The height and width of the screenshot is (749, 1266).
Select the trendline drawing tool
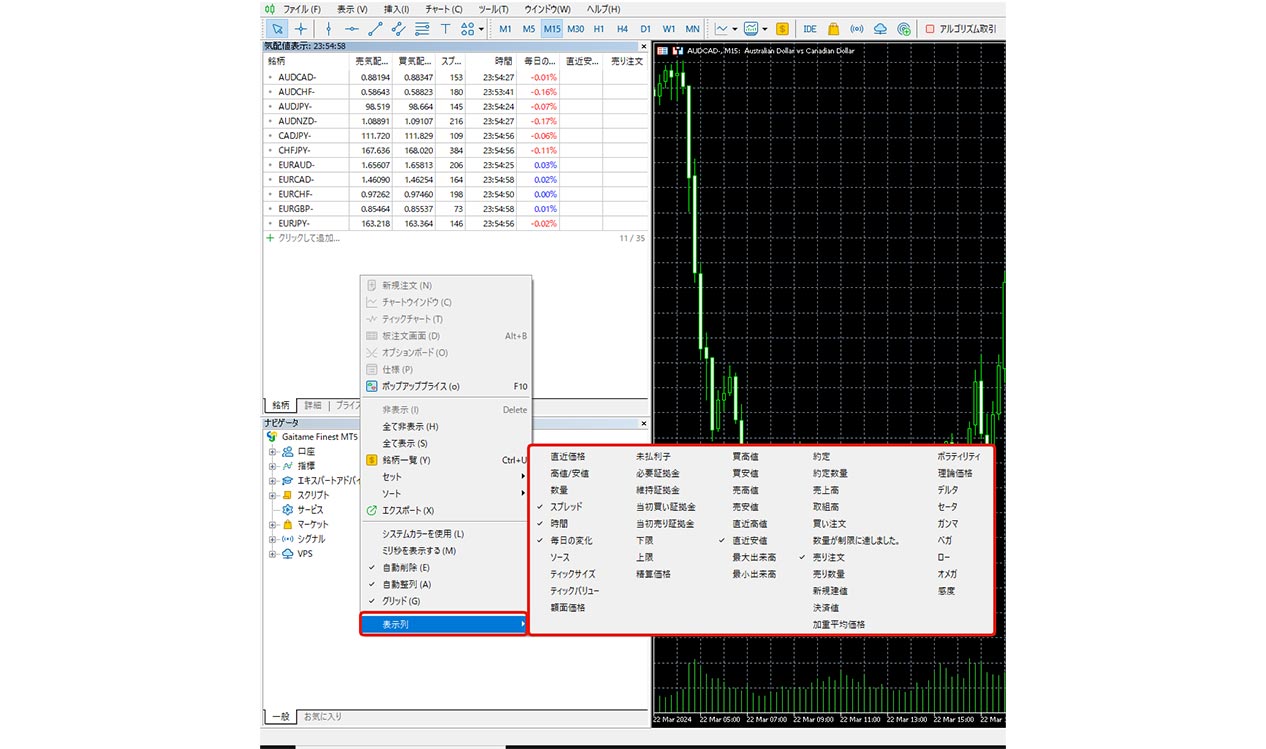click(375, 29)
